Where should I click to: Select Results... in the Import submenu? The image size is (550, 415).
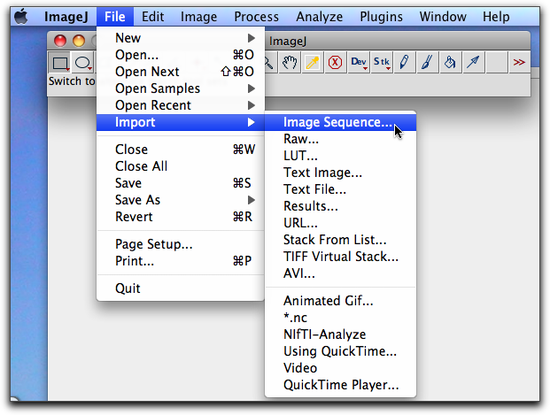341,206
